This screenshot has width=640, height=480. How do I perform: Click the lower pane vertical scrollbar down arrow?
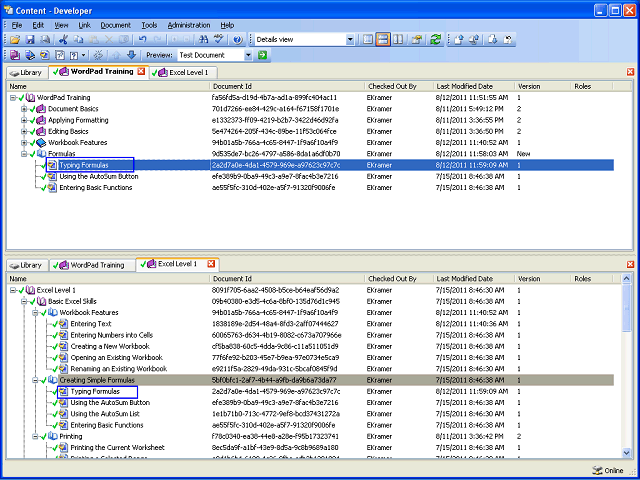pos(627,452)
